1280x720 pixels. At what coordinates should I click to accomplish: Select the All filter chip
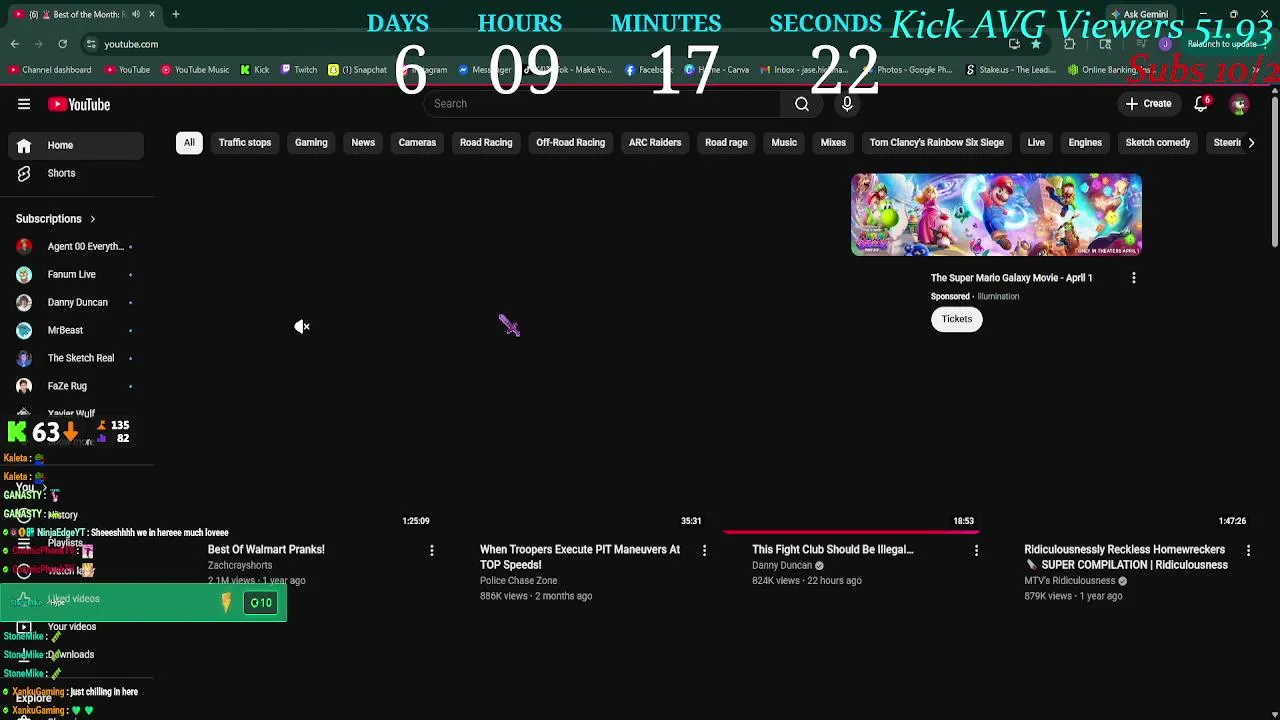[189, 143]
